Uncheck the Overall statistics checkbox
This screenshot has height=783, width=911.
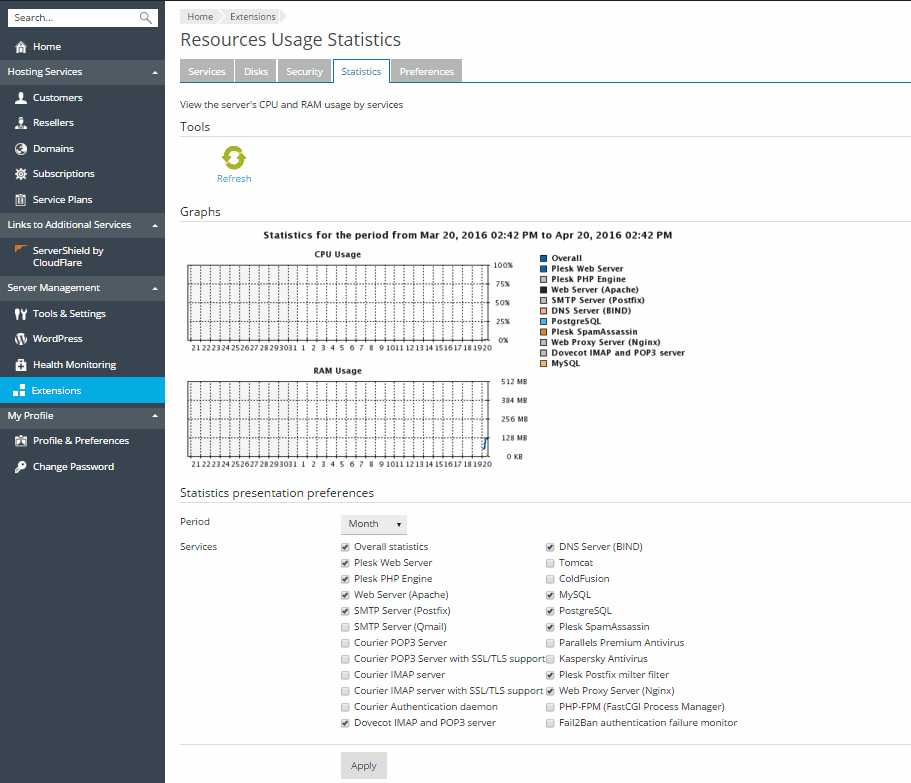click(x=345, y=547)
